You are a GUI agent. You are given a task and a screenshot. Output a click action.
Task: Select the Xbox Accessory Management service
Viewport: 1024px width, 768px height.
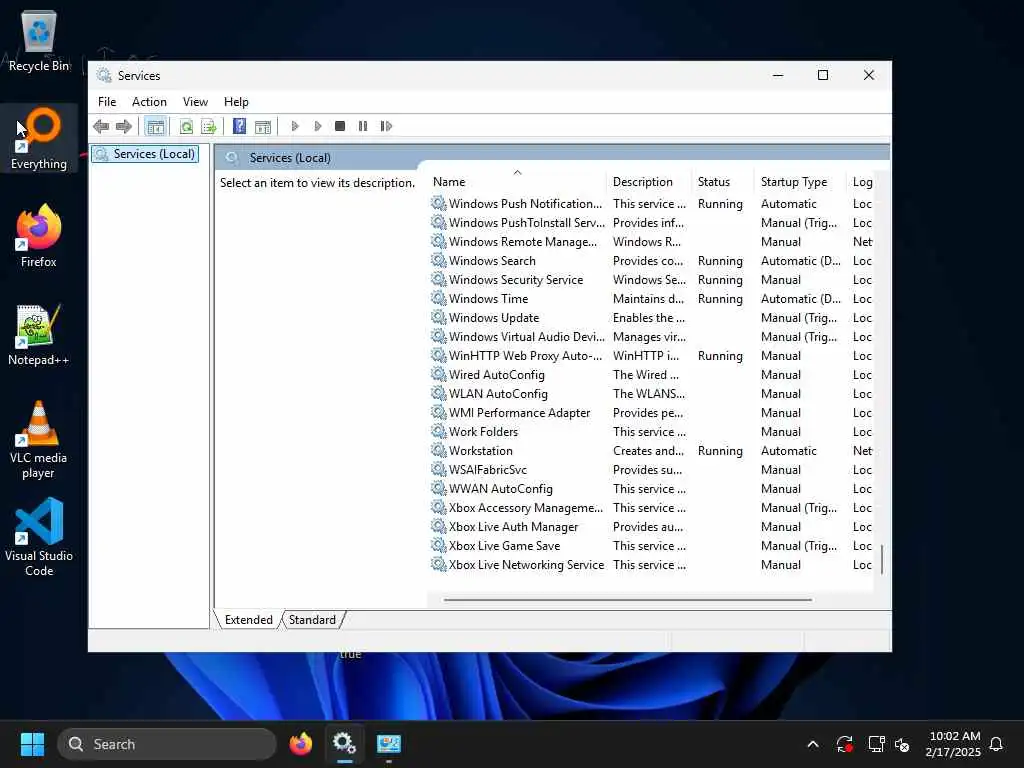click(651, 507)
